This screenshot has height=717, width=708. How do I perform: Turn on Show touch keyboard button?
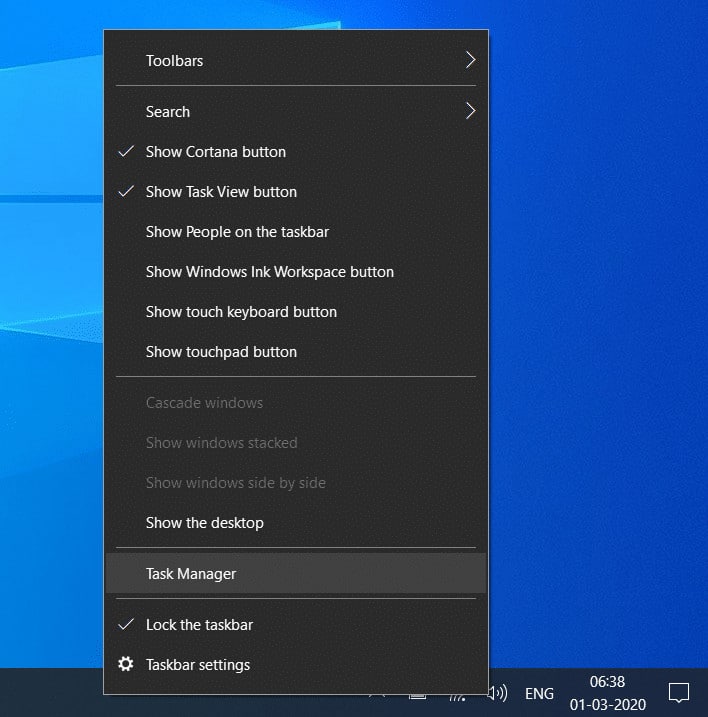(x=295, y=312)
